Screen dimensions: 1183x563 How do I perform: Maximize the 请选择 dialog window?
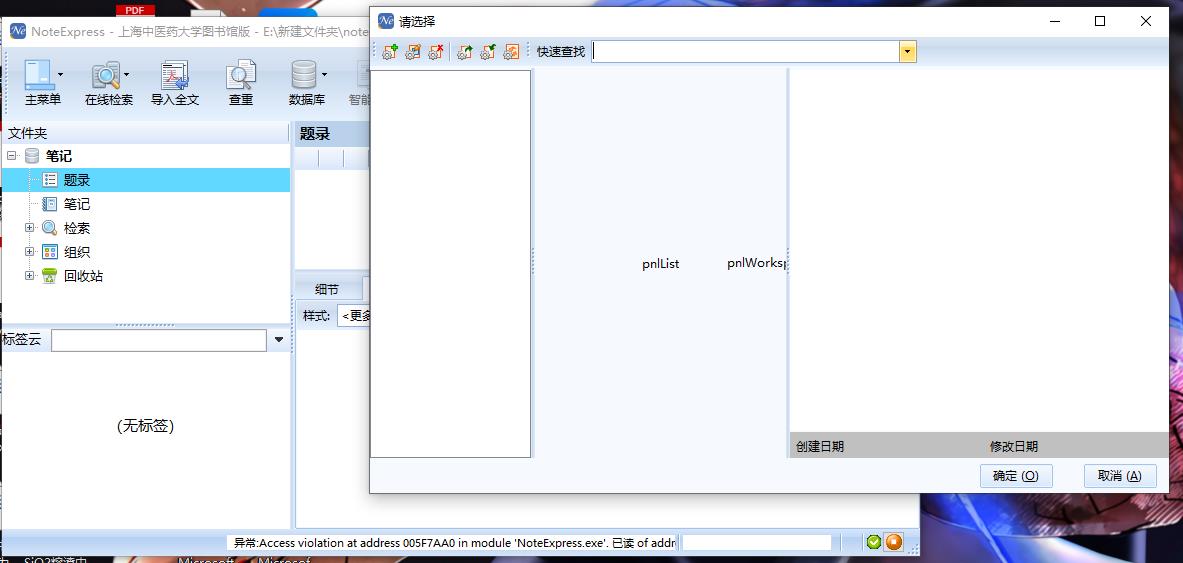pyautogui.click(x=1099, y=21)
